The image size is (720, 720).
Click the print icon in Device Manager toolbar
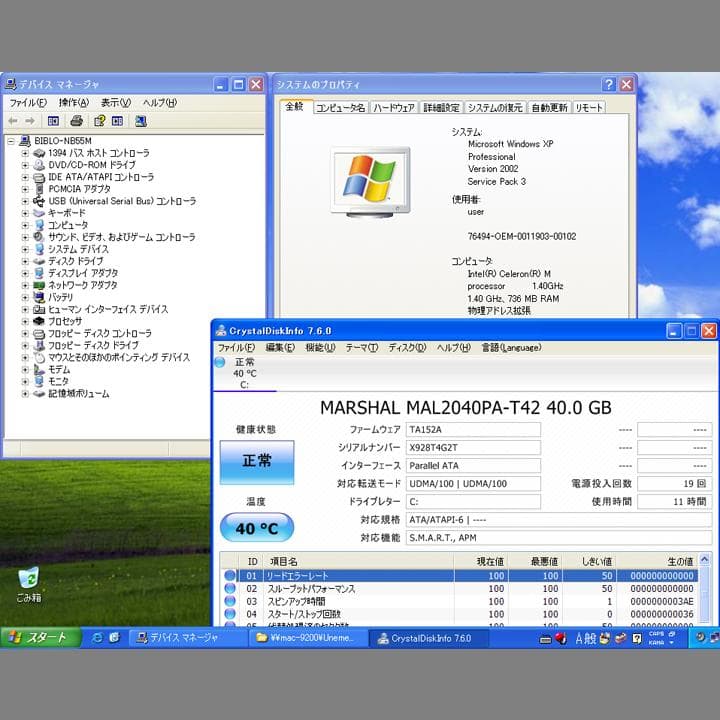click(76, 121)
